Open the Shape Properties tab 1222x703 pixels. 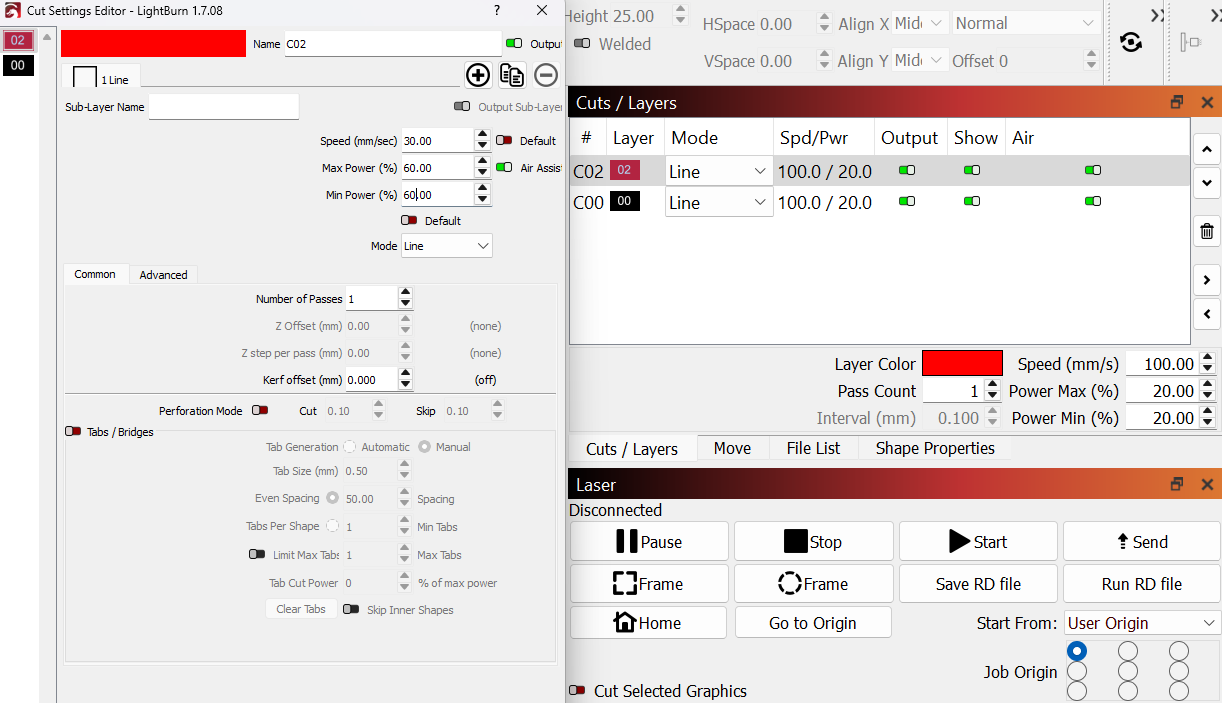[934, 448]
